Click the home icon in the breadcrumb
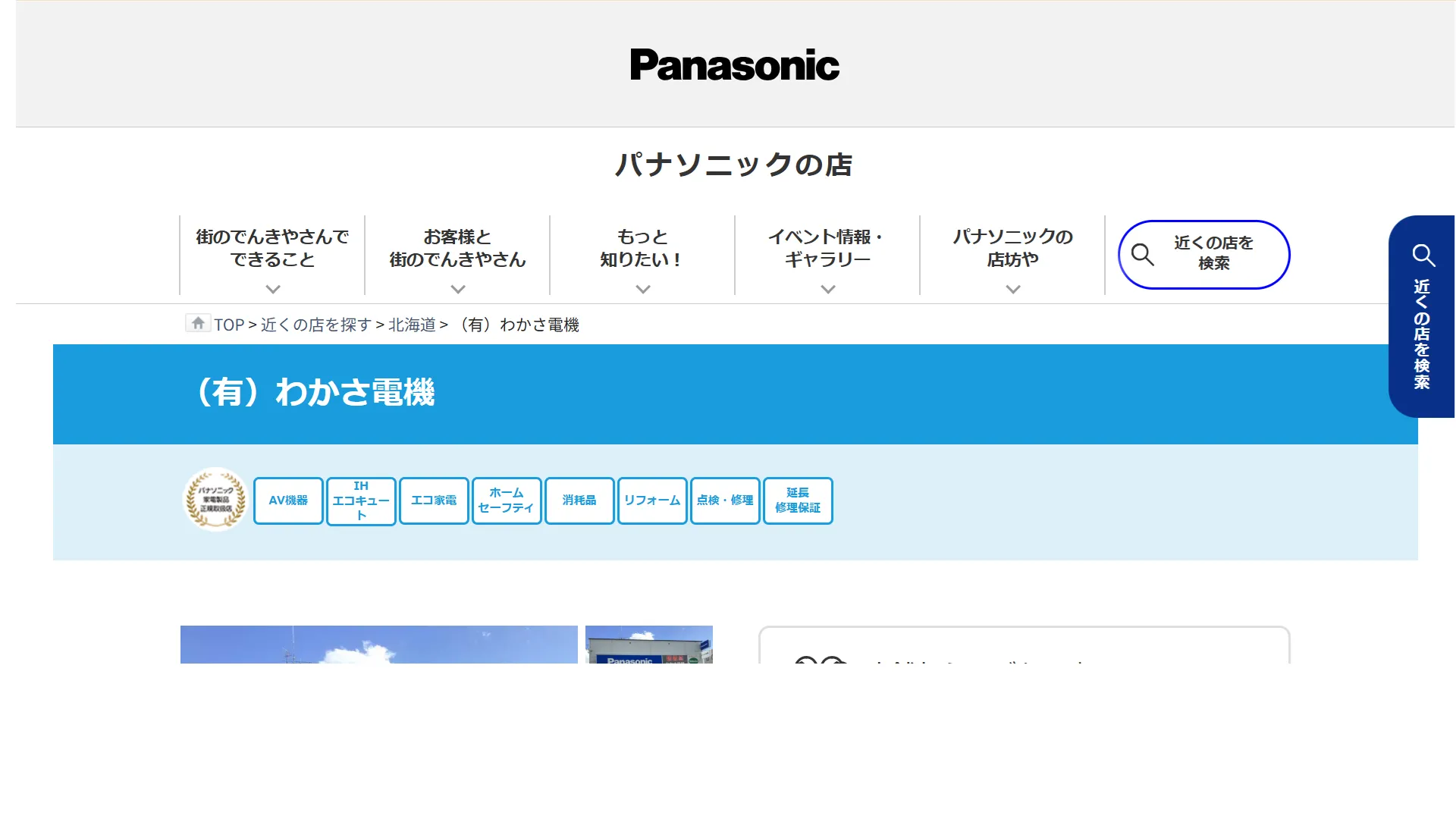1456x819 pixels. (x=198, y=324)
